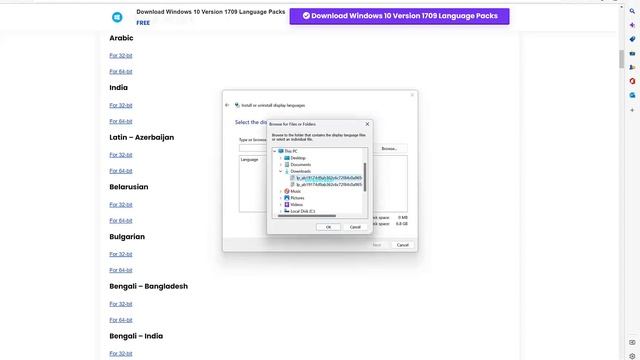The image size is (640, 360).
Task: Expand the Music tree node
Action: [281, 191]
